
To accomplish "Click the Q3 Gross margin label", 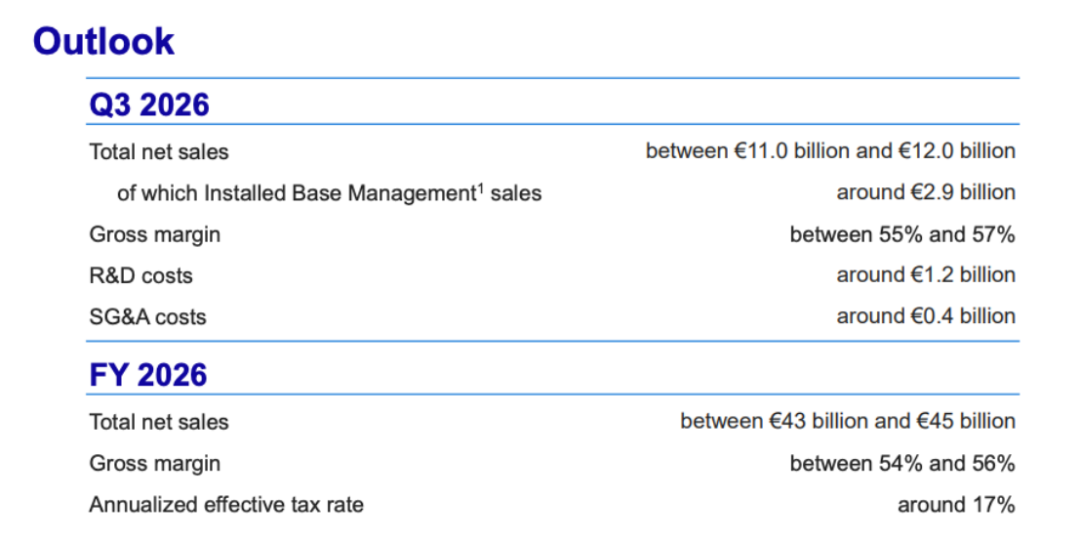I will pos(155,235).
